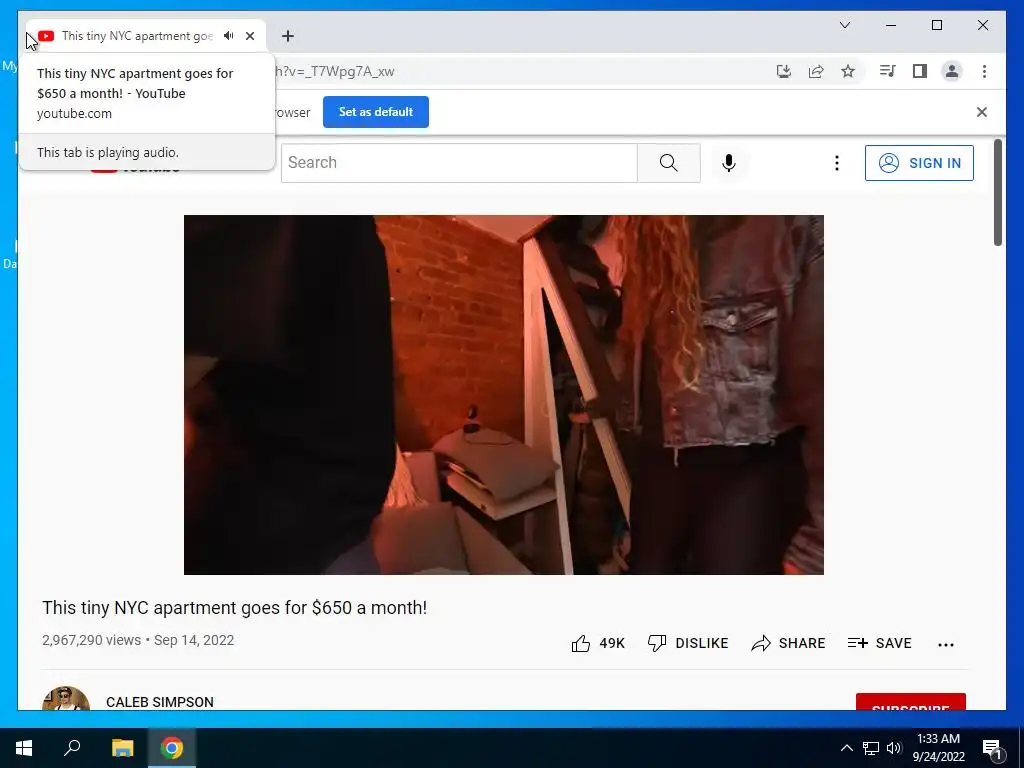This screenshot has width=1024, height=768.
Task: Select the YouTube tab in tab strip
Action: tap(146, 36)
